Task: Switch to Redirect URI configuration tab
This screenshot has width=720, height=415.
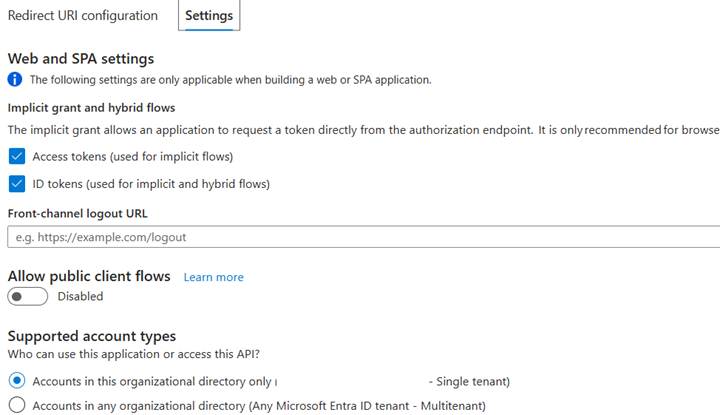Action: (x=83, y=16)
